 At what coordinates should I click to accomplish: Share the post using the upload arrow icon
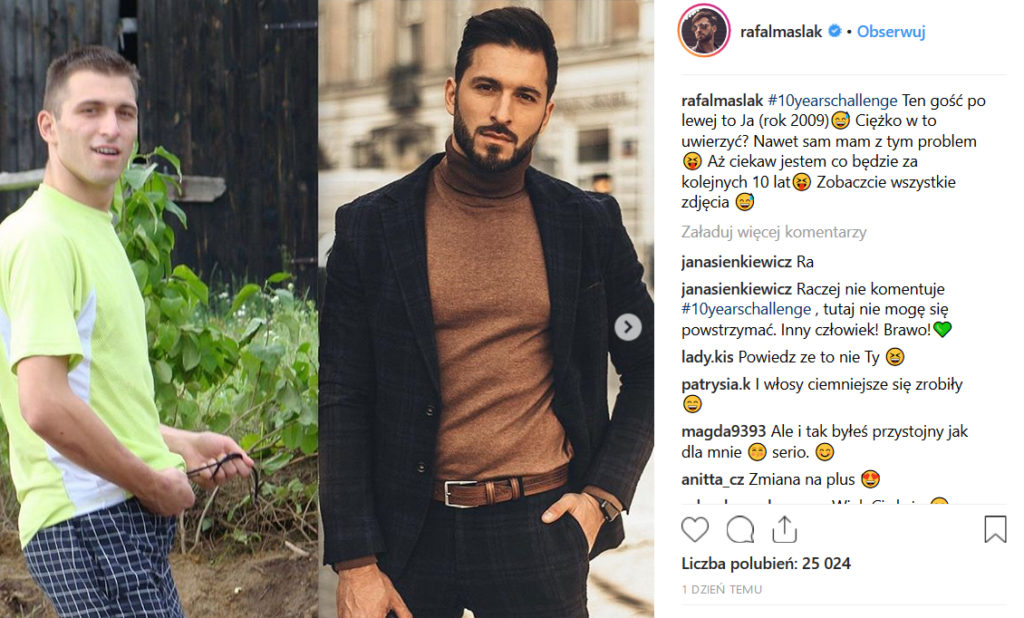point(784,529)
